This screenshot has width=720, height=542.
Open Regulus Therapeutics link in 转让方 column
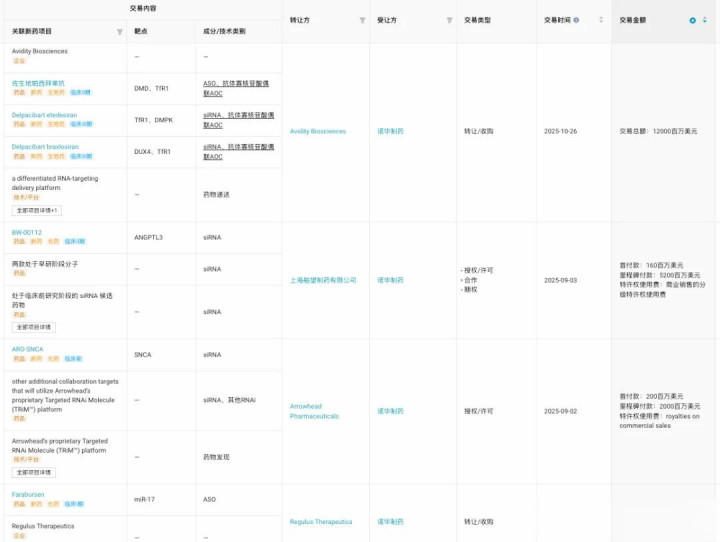point(321,522)
